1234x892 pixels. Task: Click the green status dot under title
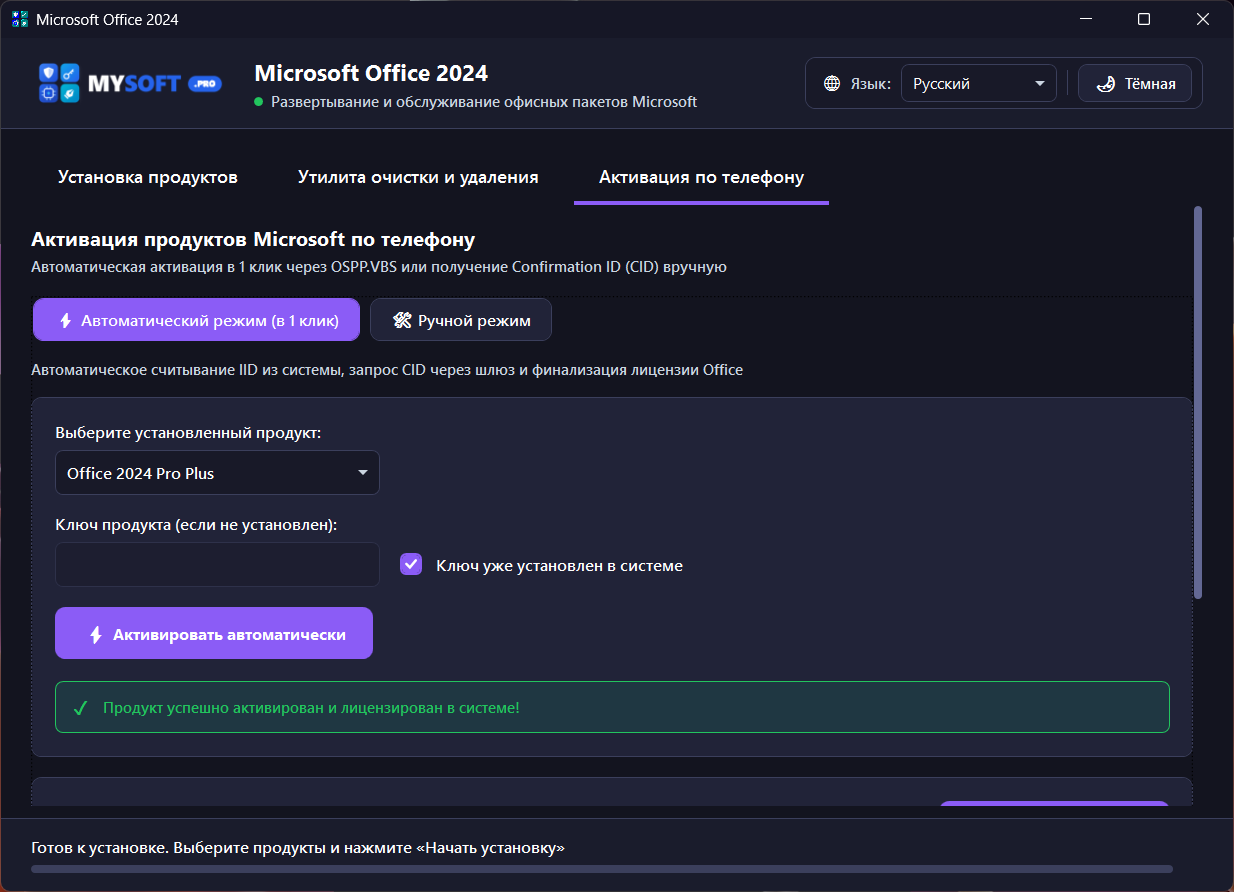pos(259,102)
